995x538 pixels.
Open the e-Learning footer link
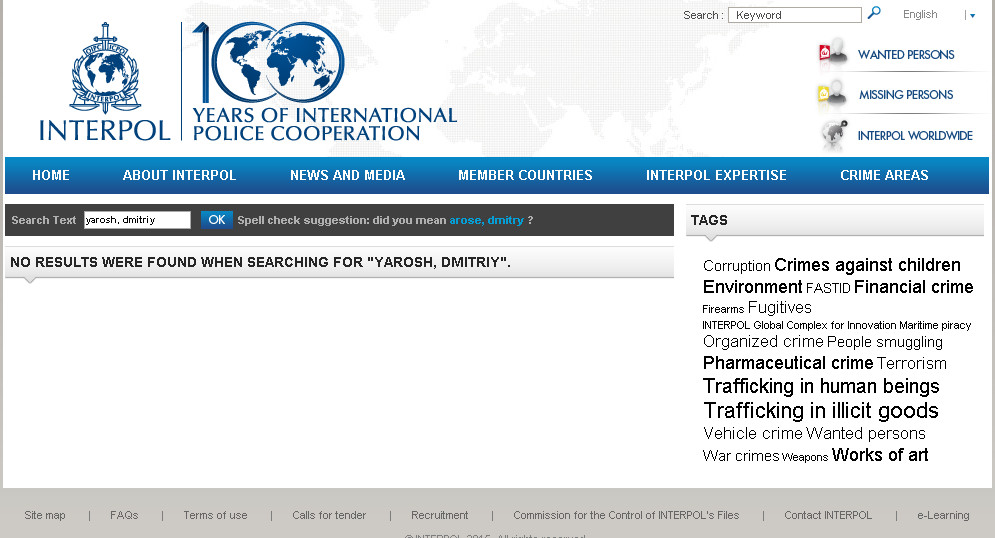click(x=943, y=515)
